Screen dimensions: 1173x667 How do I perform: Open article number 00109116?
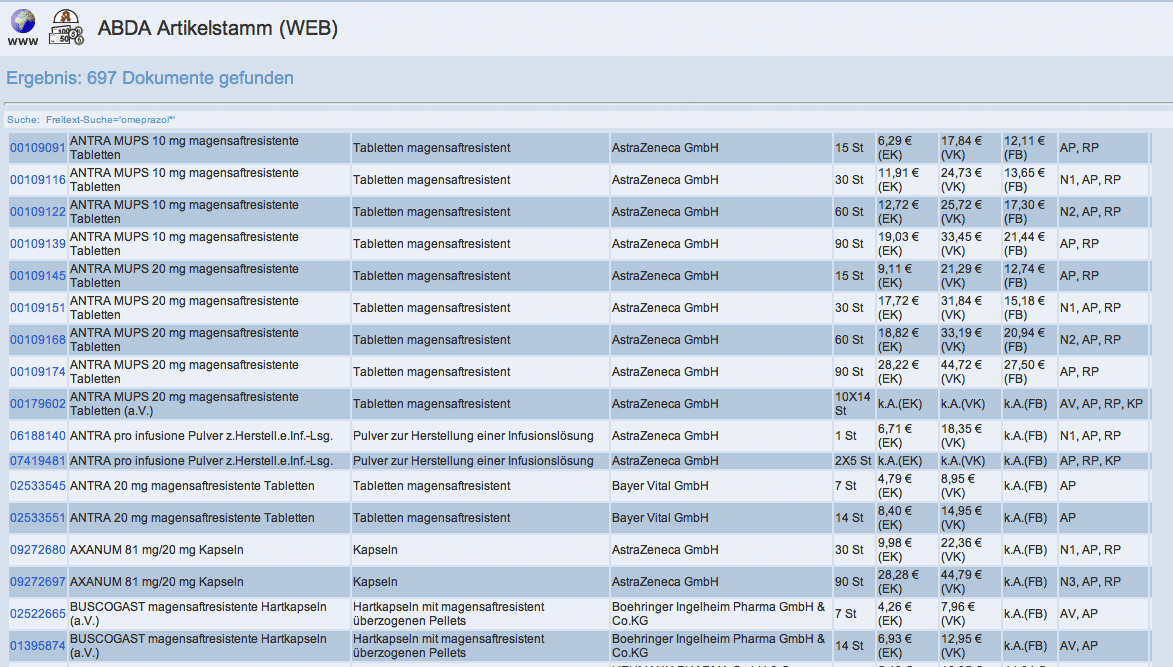37,180
